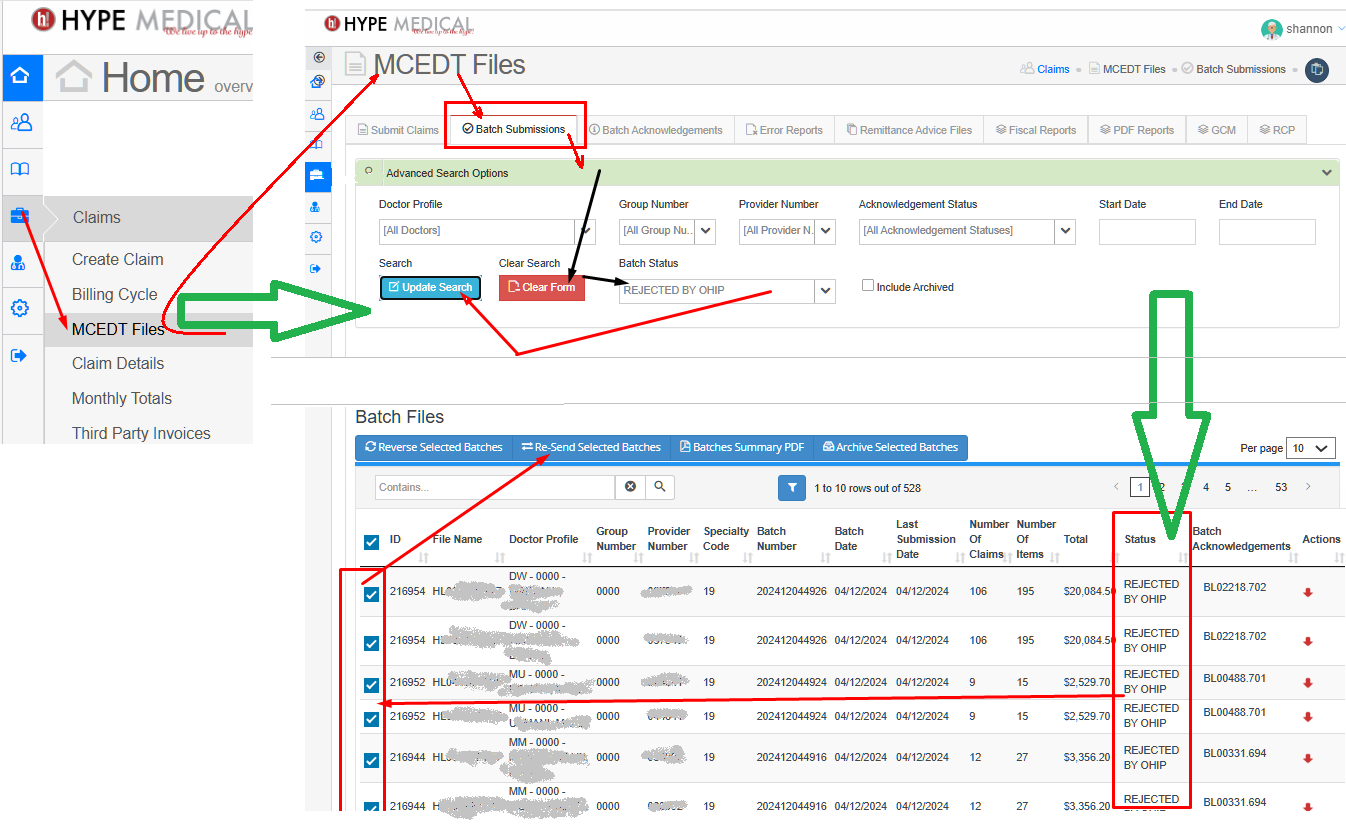Download the first BL00488.701 row via its red arrow
The height and width of the screenshot is (830, 1346).
tap(1308, 683)
